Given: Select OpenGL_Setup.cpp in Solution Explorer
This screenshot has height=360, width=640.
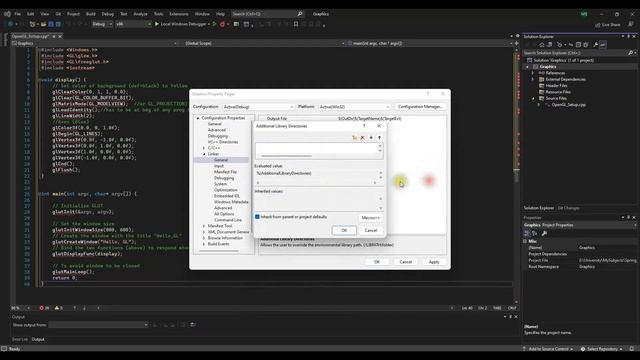Looking at the screenshot, I should (x=569, y=105).
